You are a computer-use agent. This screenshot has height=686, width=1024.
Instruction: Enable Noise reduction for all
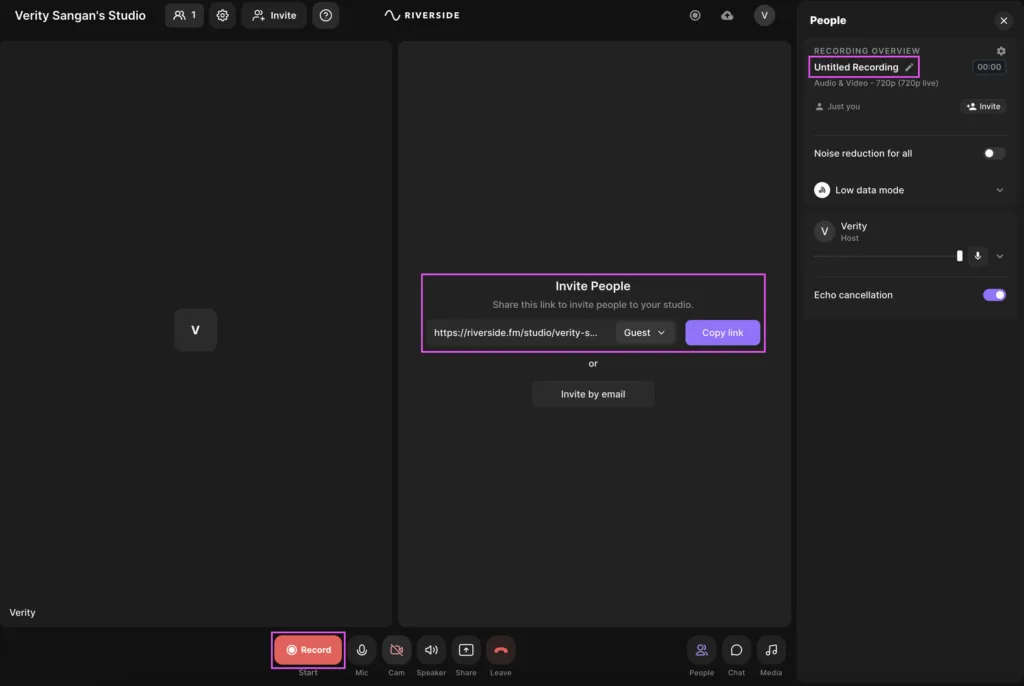tap(994, 154)
